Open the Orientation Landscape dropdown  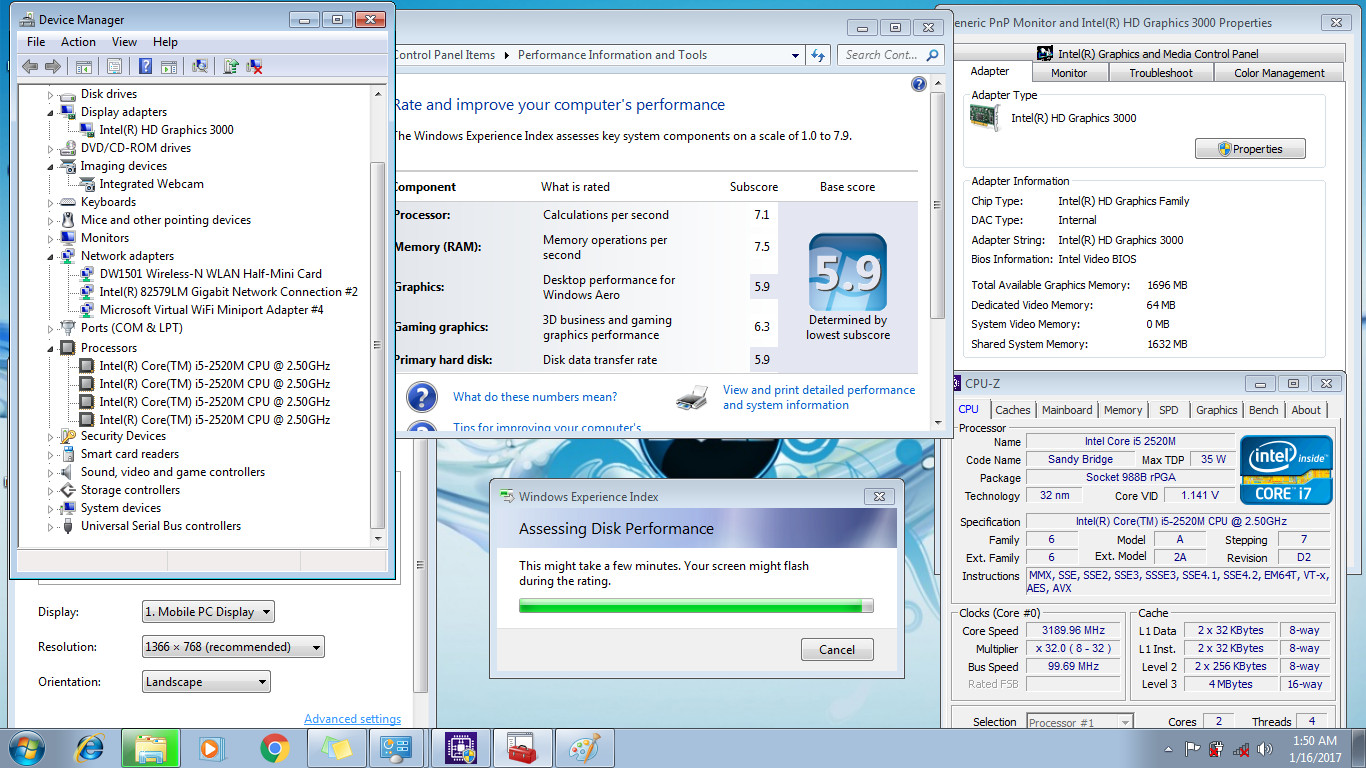click(x=207, y=682)
